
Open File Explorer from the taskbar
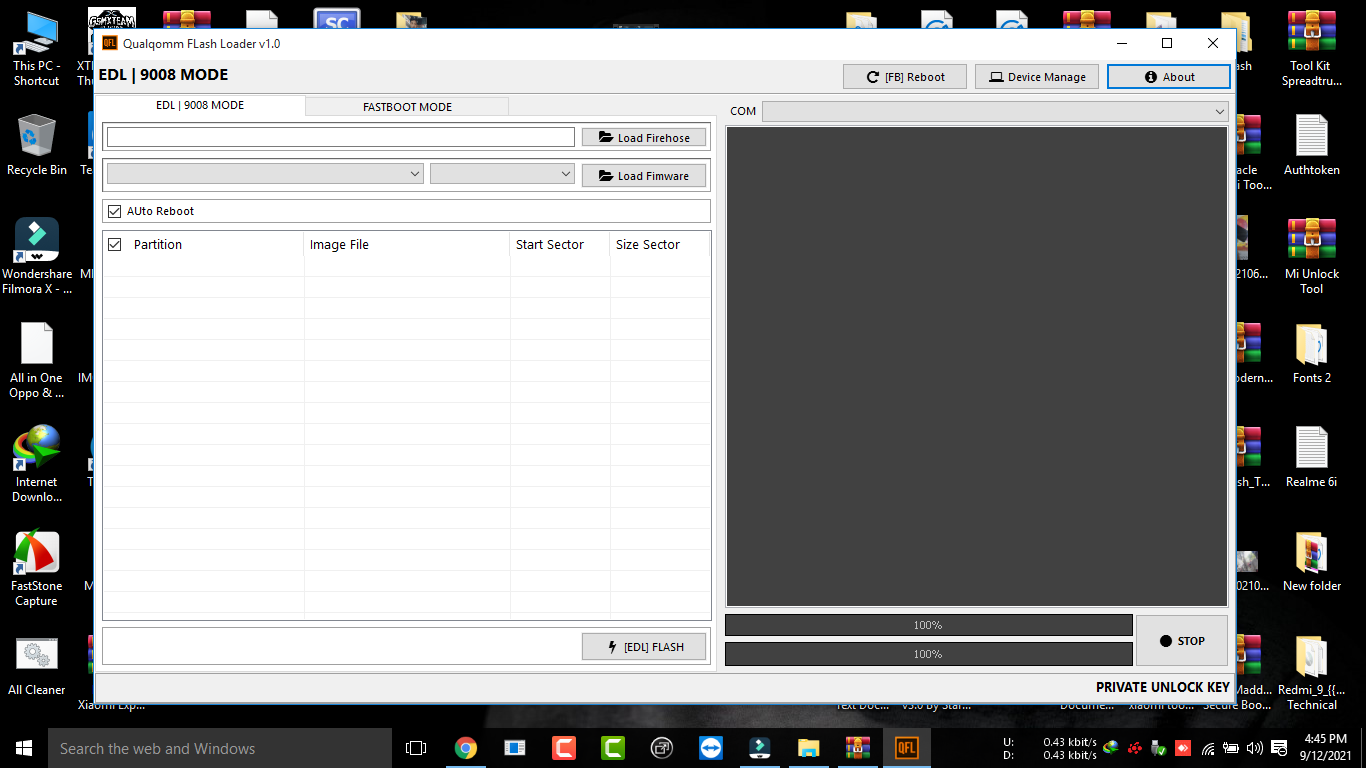tap(808, 748)
